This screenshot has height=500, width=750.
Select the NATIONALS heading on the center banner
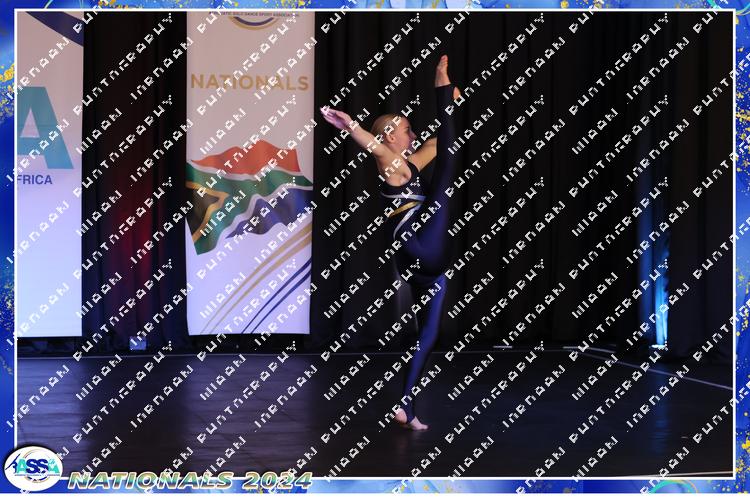pos(249,81)
